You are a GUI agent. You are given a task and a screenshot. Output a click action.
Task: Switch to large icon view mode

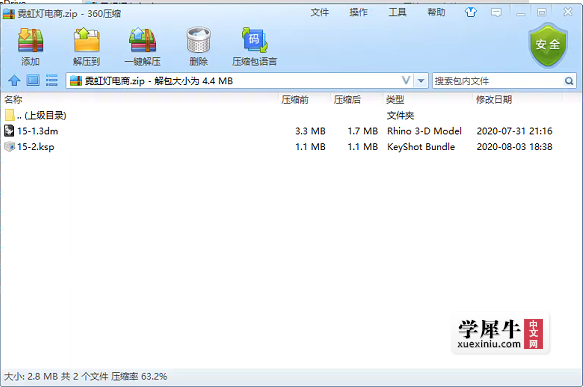point(33,80)
